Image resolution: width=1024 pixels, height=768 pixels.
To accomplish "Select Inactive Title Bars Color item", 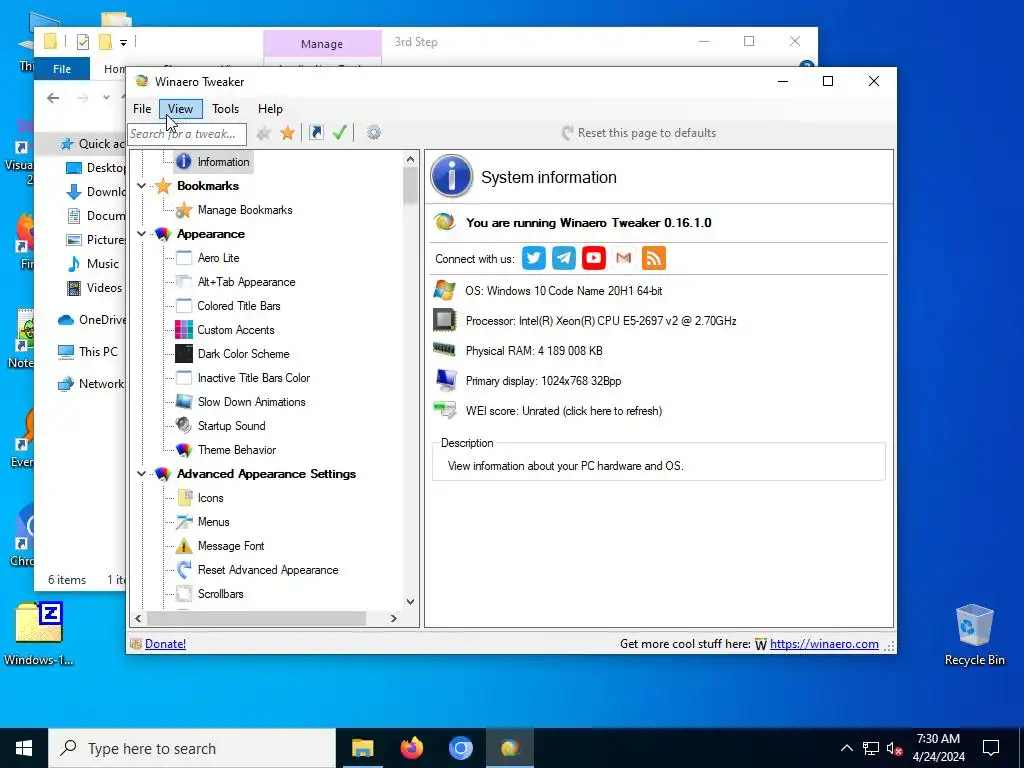I will (253, 377).
